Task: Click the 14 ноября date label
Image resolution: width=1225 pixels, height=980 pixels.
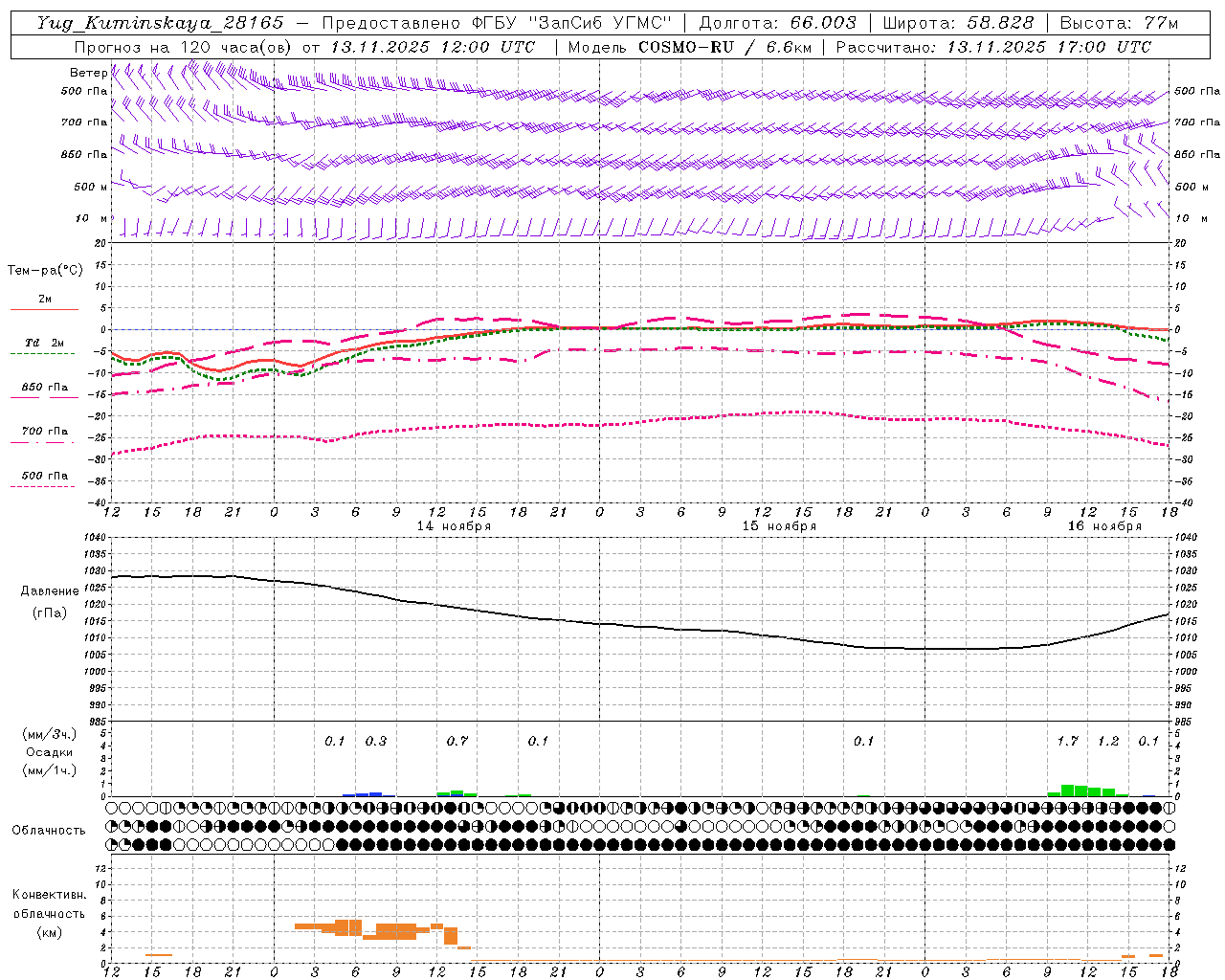Action: (x=454, y=526)
